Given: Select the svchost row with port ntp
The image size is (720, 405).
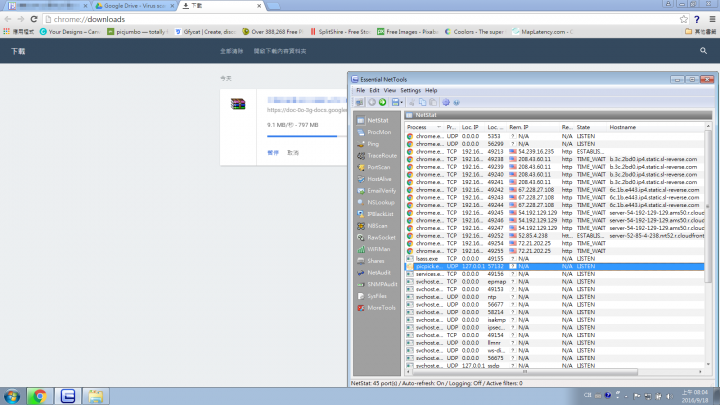Looking at the screenshot, I should [554, 297].
